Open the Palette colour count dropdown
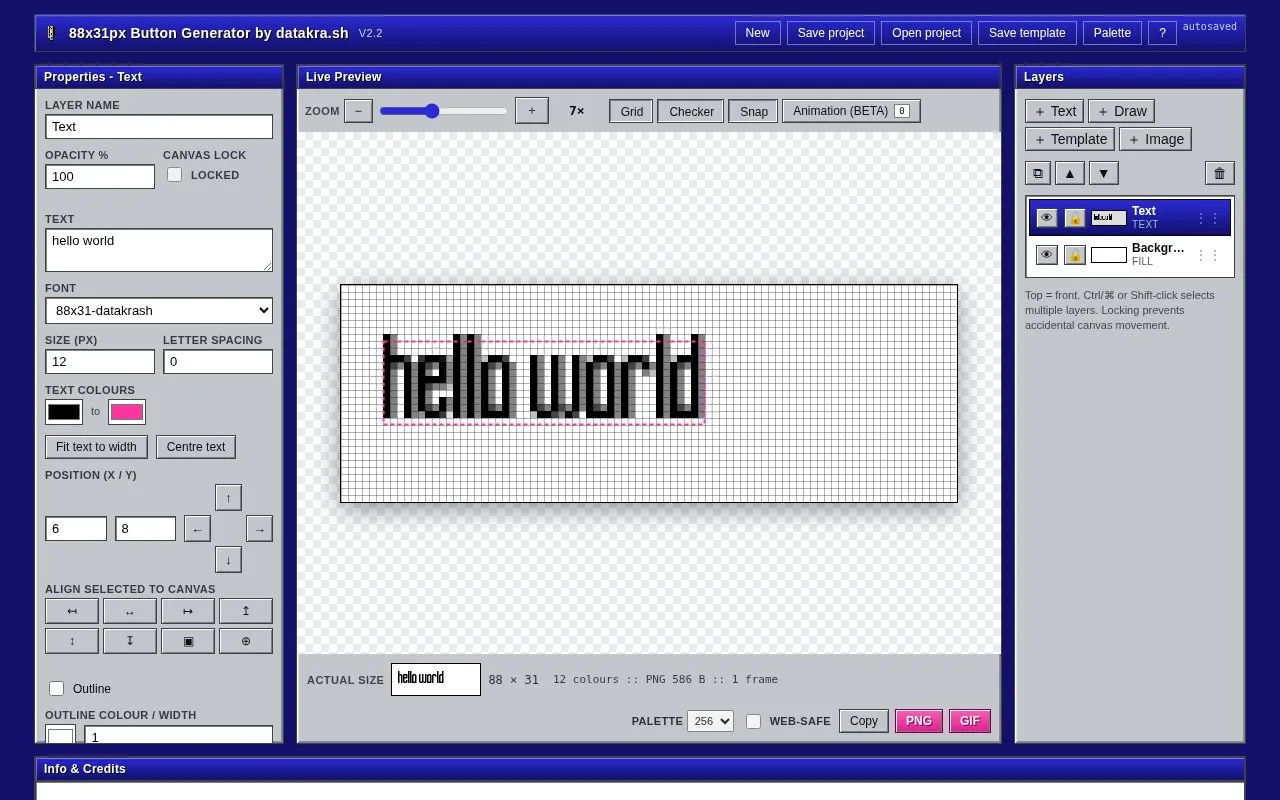Screen dimensions: 1280x800 click(x=710, y=721)
